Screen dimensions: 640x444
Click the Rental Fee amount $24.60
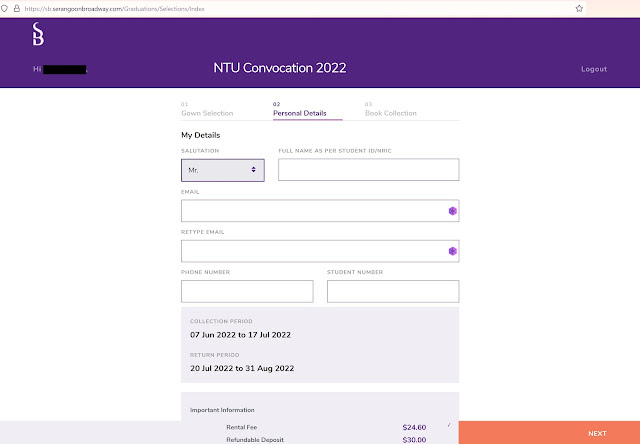[x=414, y=427]
